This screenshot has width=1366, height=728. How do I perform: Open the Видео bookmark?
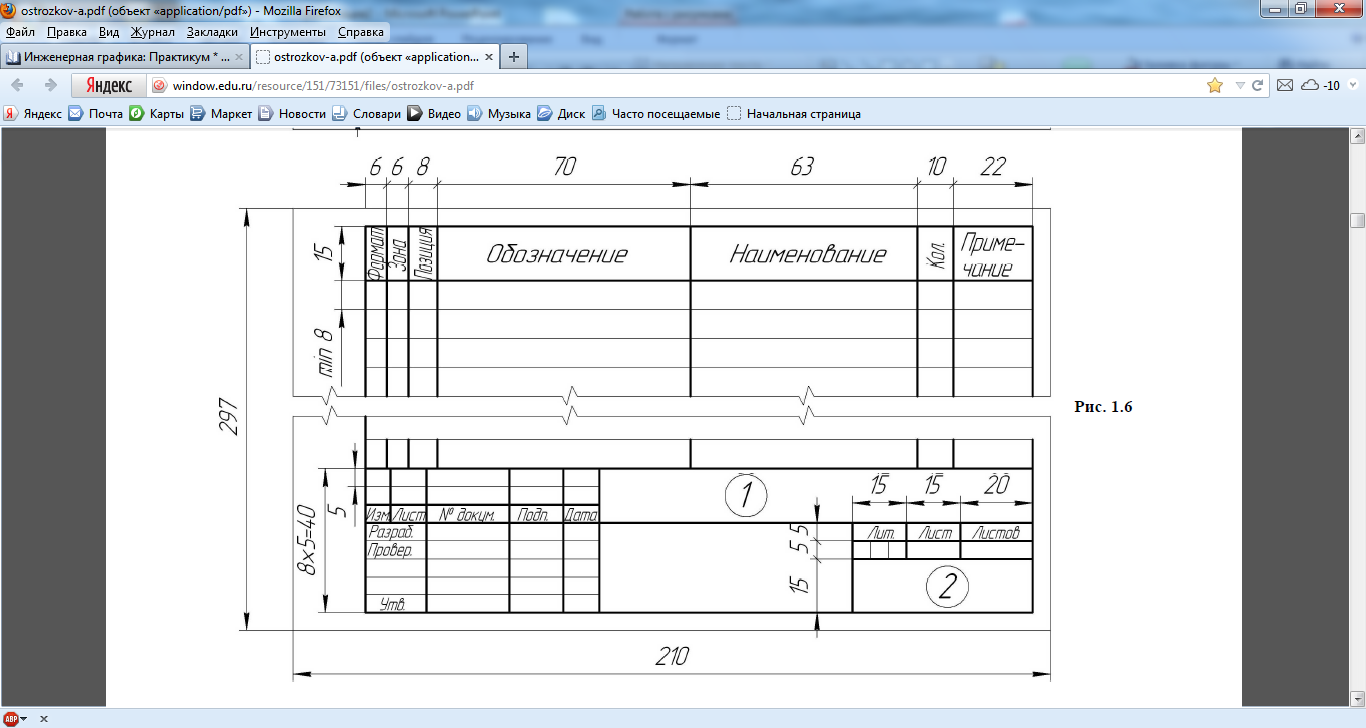434,114
